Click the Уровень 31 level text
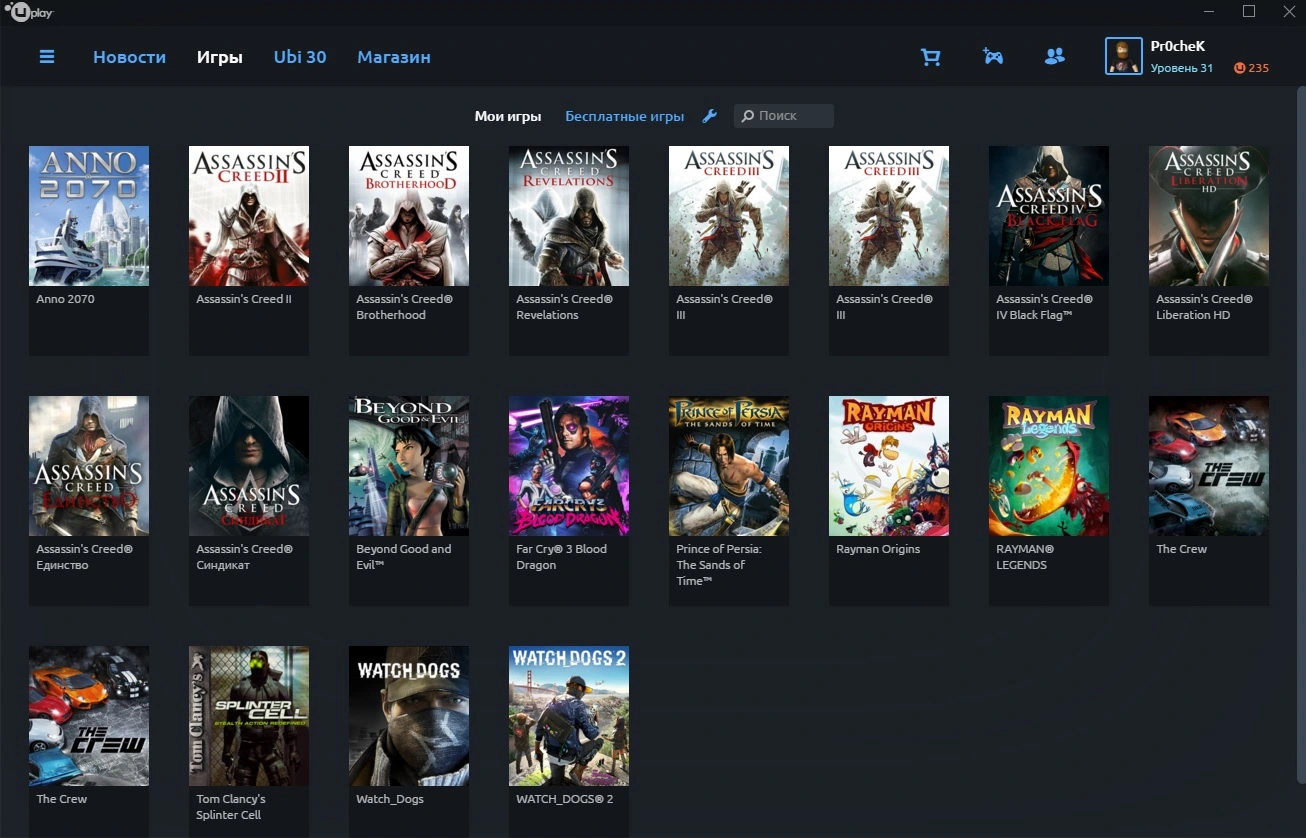The image size is (1306, 838). (1182, 68)
